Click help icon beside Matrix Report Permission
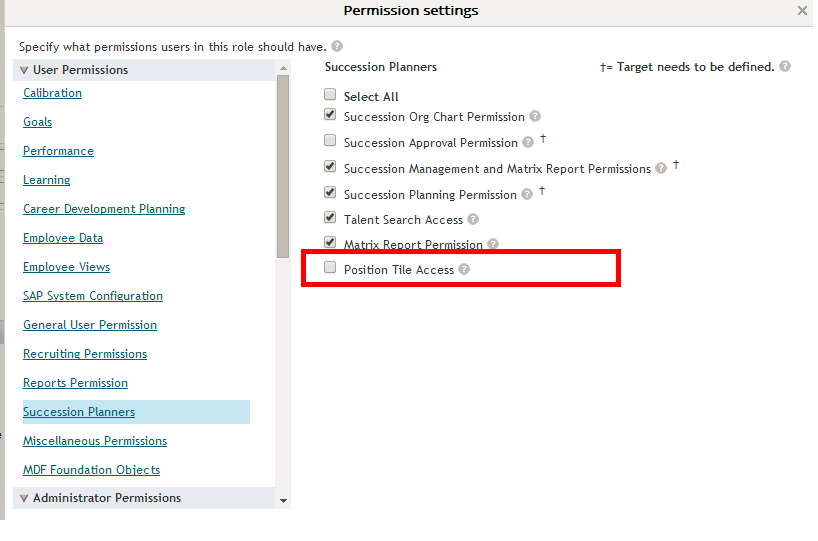Viewport: 818px width, 541px height. pos(493,244)
